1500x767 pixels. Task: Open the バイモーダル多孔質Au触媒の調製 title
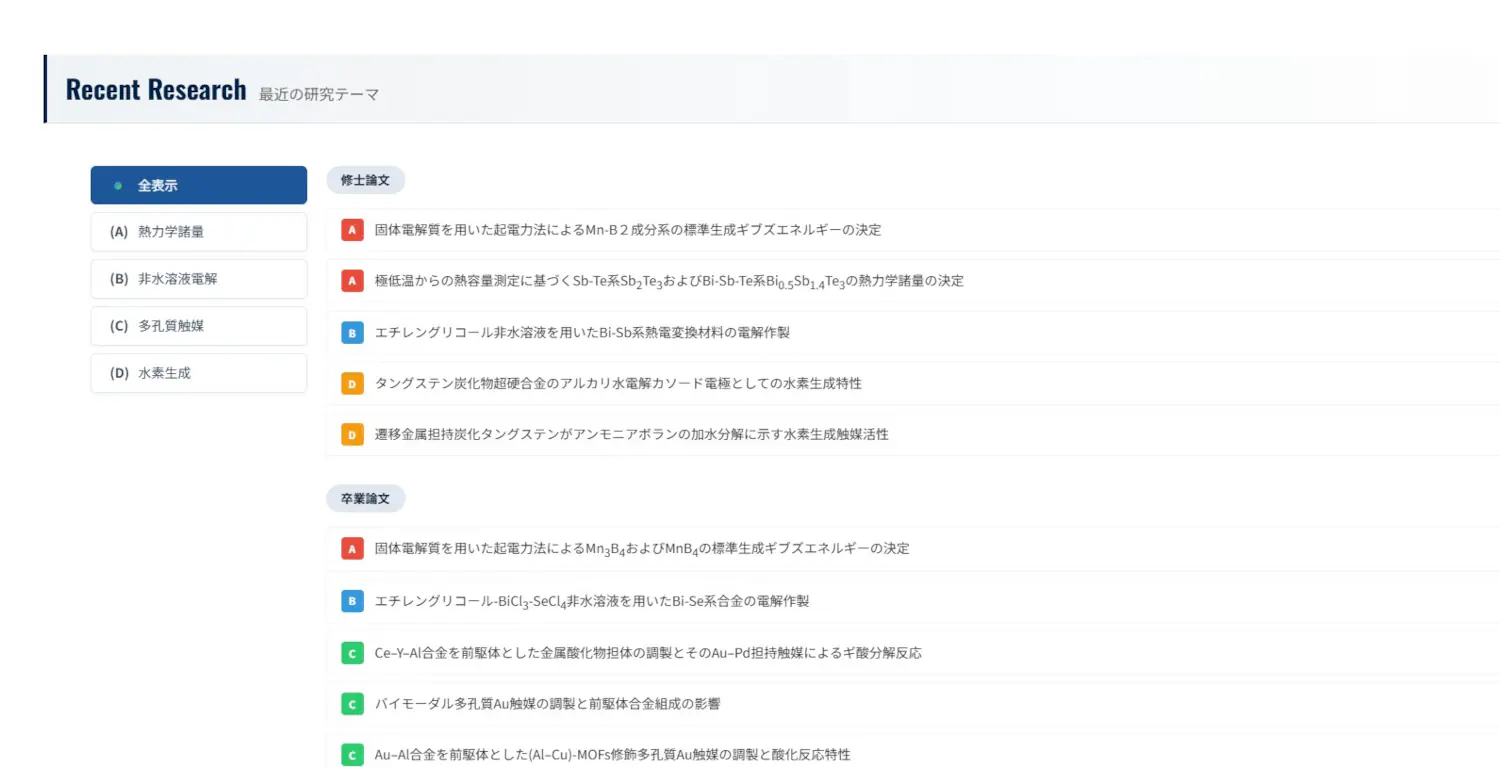pos(547,704)
